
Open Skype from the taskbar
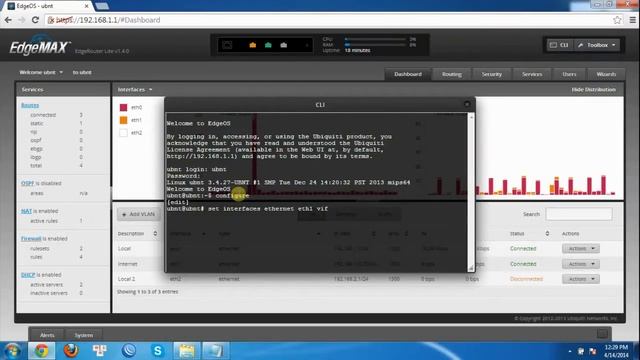tap(158, 351)
